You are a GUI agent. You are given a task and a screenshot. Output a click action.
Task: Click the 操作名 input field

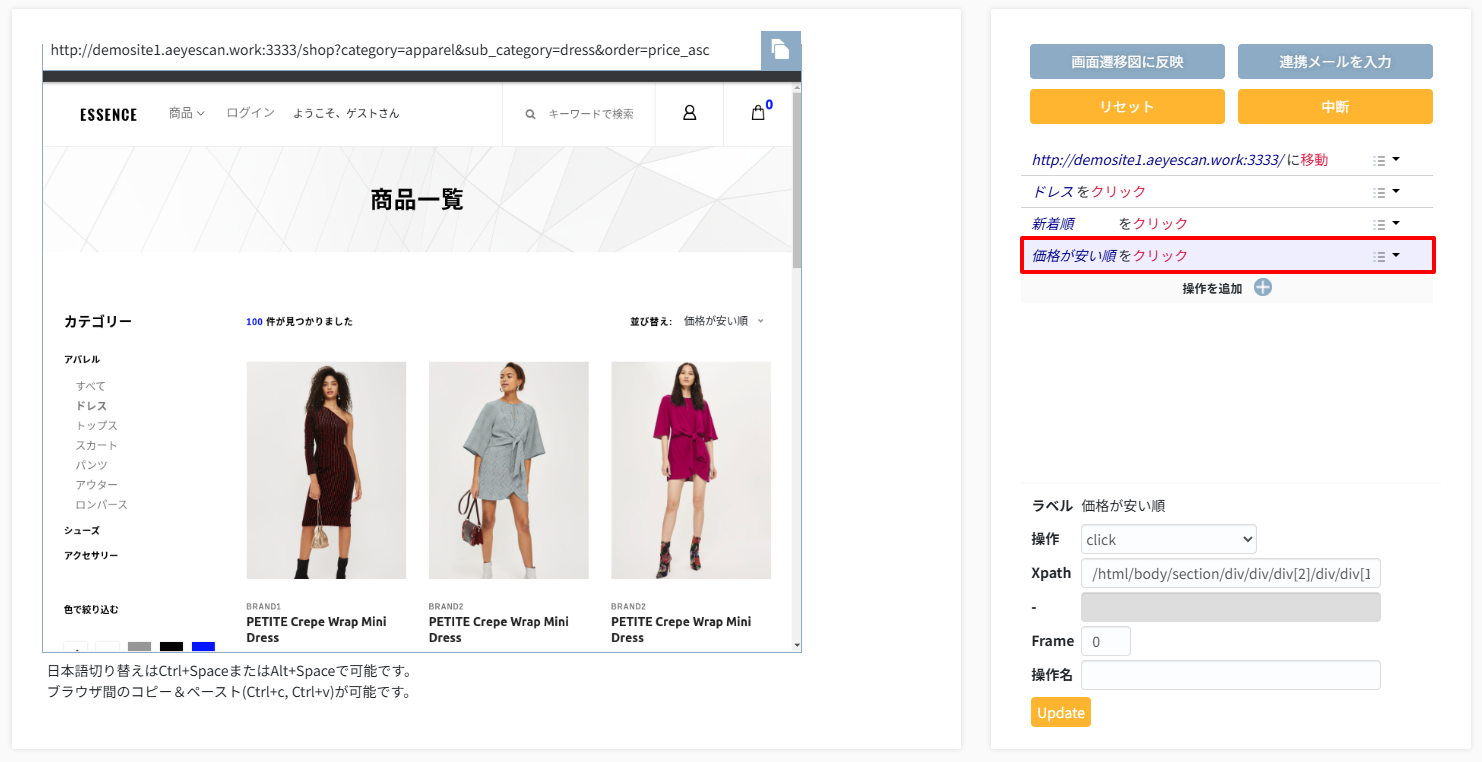coord(1230,675)
